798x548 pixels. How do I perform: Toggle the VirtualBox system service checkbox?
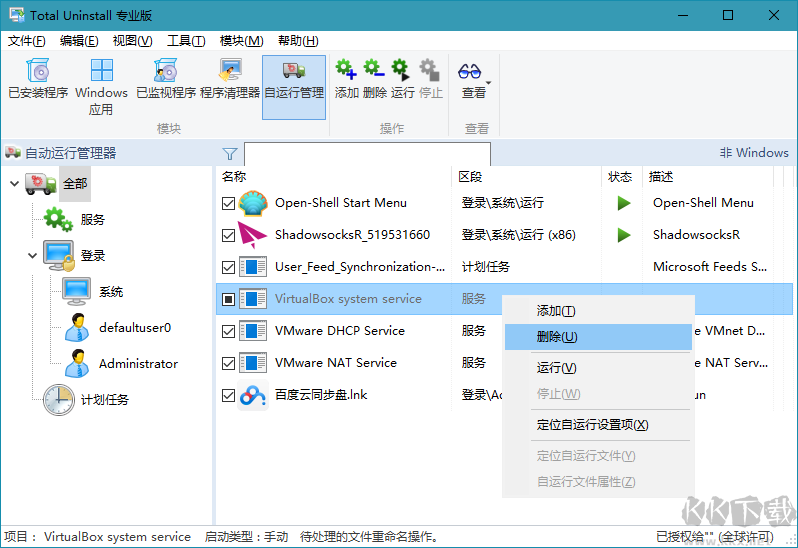coord(229,300)
